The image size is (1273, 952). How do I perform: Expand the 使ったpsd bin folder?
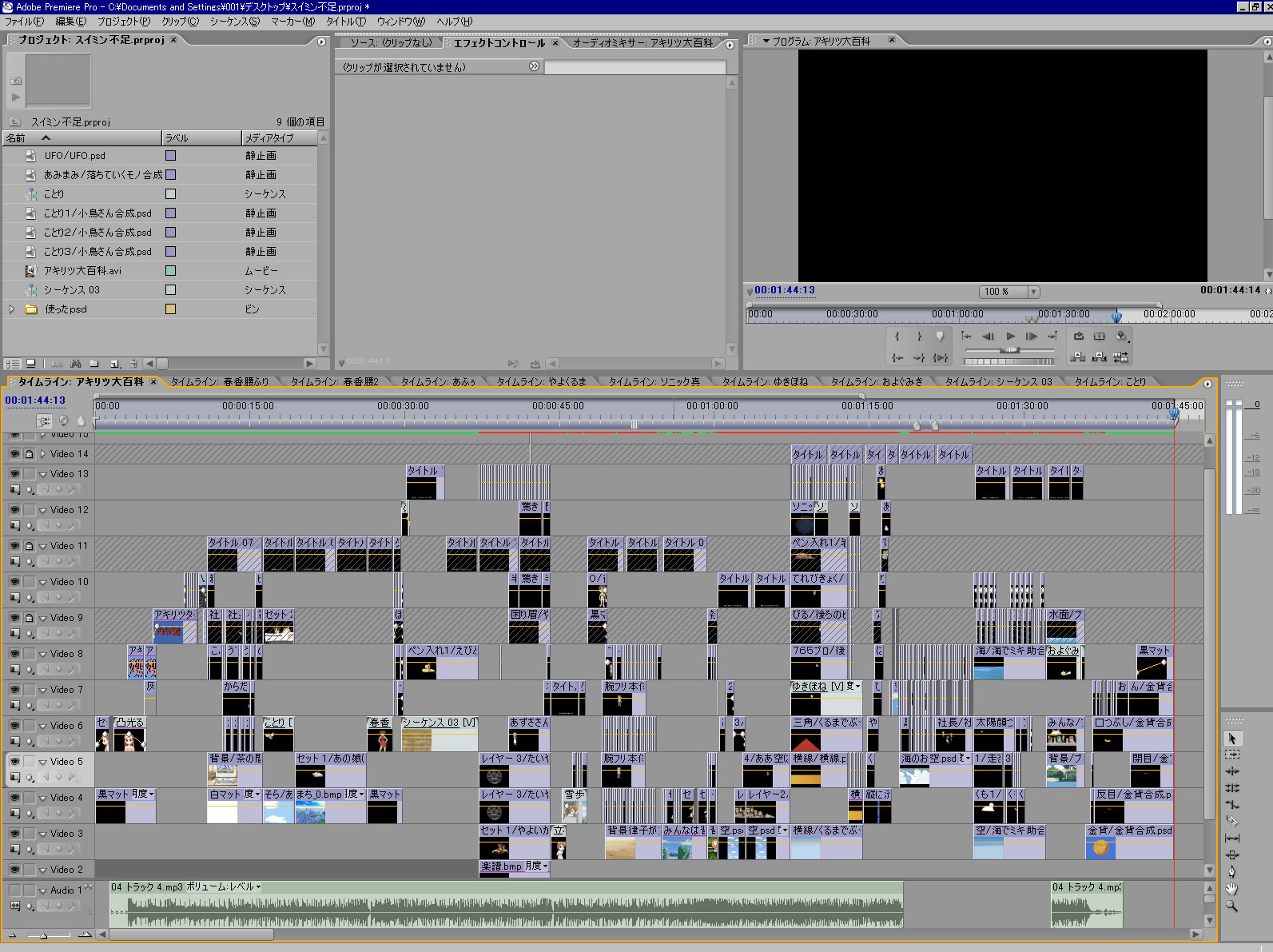tap(11, 309)
